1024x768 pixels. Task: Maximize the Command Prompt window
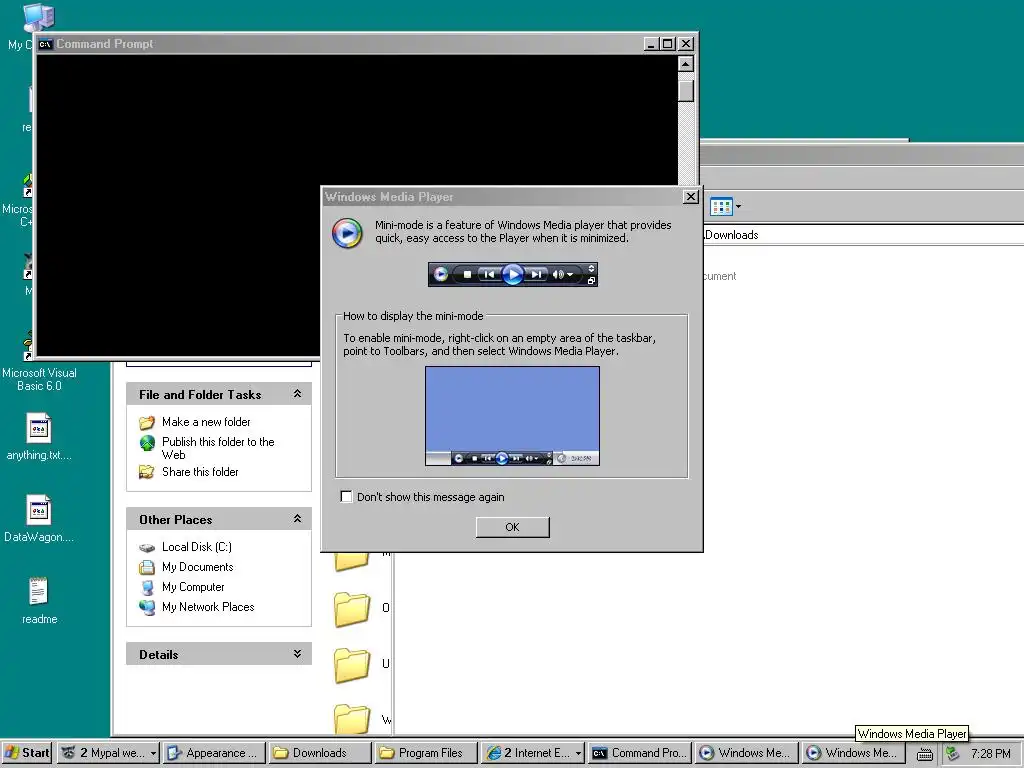point(667,44)
